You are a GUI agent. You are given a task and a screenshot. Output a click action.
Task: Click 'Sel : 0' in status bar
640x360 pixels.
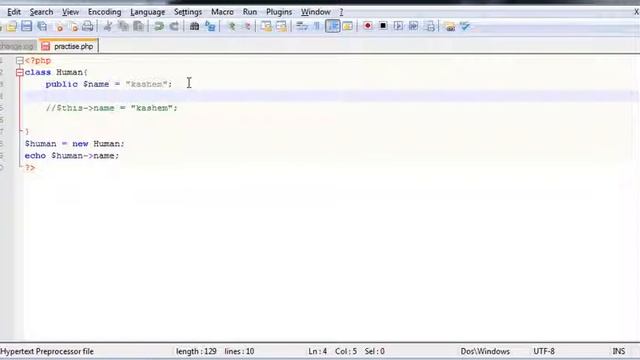click(x=374, y=351)
